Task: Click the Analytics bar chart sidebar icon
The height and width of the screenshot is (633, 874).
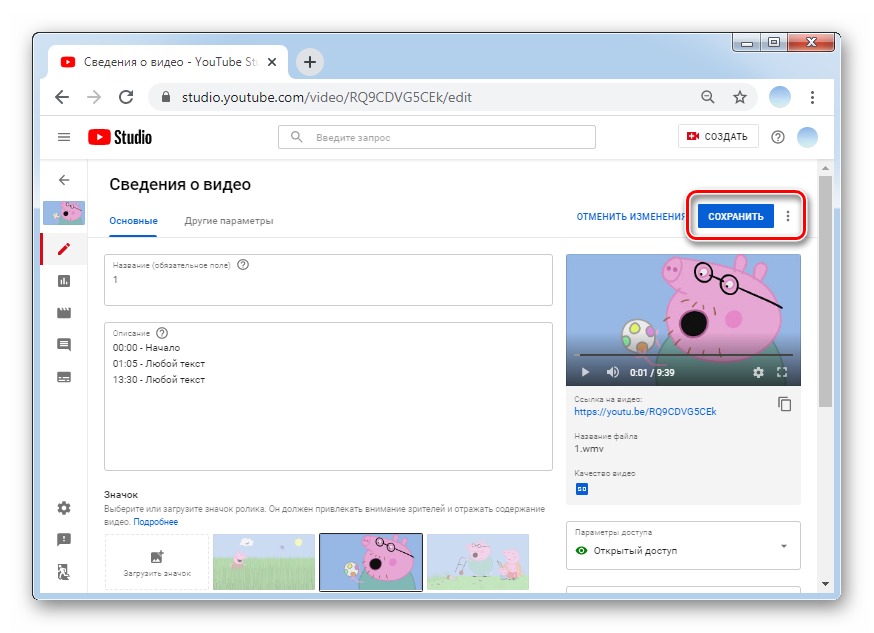Action: [64, 281]
